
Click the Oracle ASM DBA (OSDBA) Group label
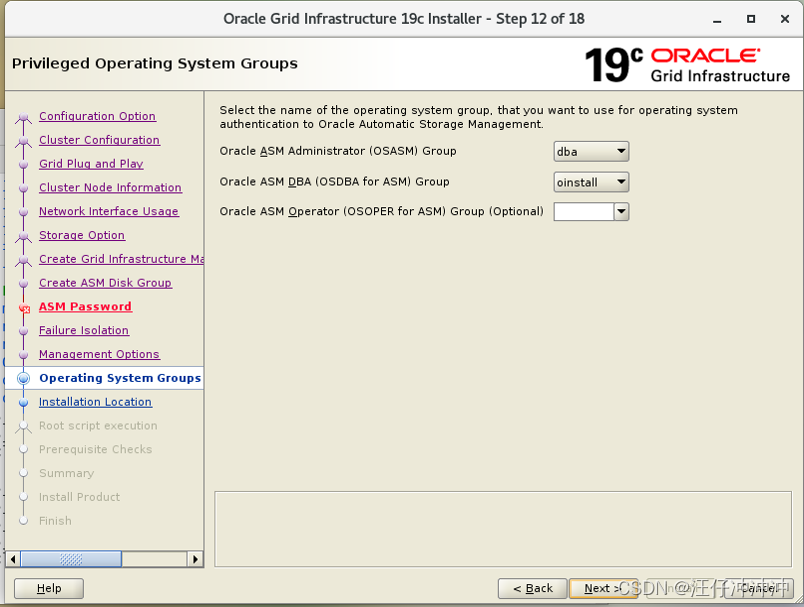coord(334,181)
